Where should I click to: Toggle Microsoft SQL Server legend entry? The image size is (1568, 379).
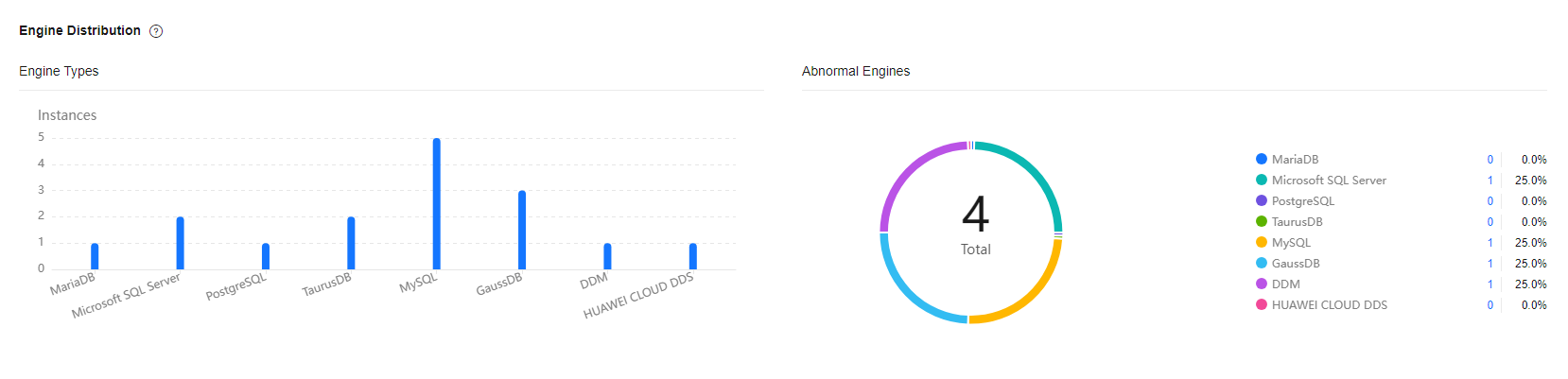coord(1328,180)
